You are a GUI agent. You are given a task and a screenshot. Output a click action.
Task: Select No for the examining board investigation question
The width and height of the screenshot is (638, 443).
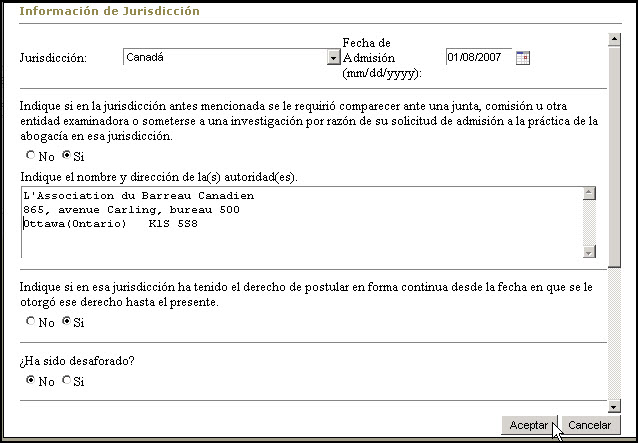pos(31,156)
